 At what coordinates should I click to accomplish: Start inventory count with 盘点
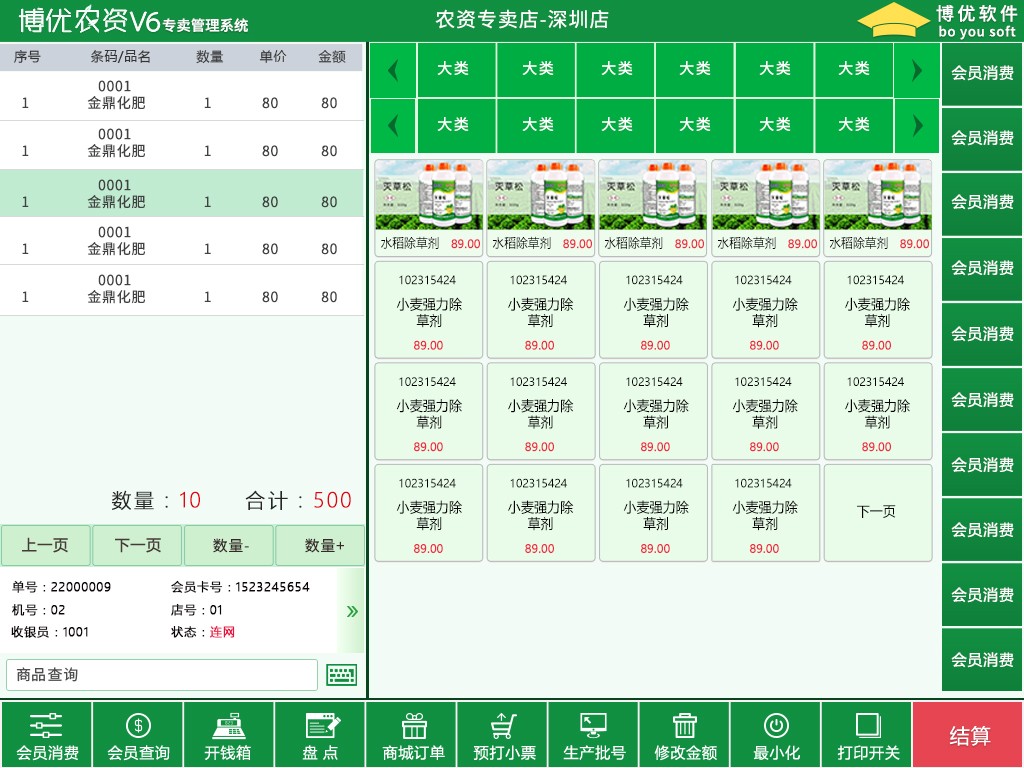[x=320, y=735]
